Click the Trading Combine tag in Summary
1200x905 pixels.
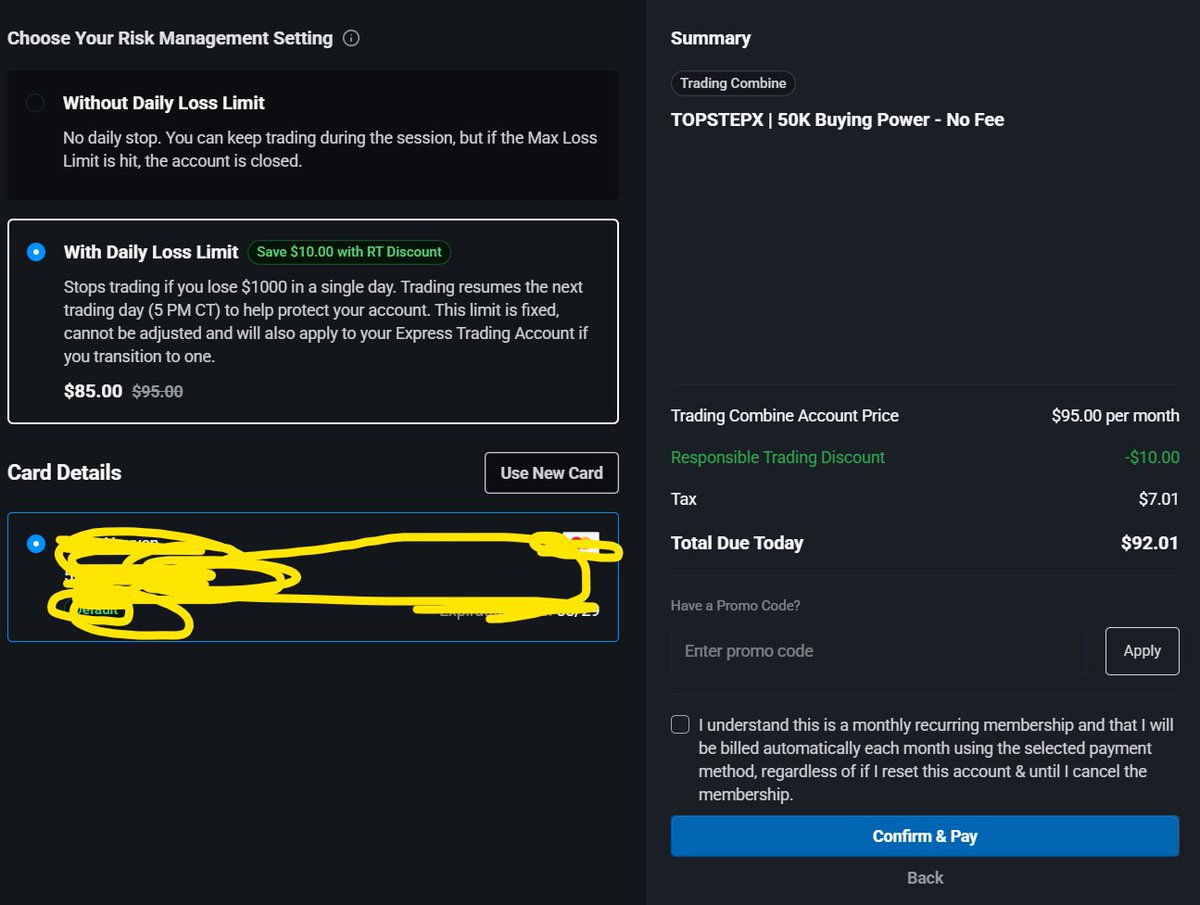733,83
